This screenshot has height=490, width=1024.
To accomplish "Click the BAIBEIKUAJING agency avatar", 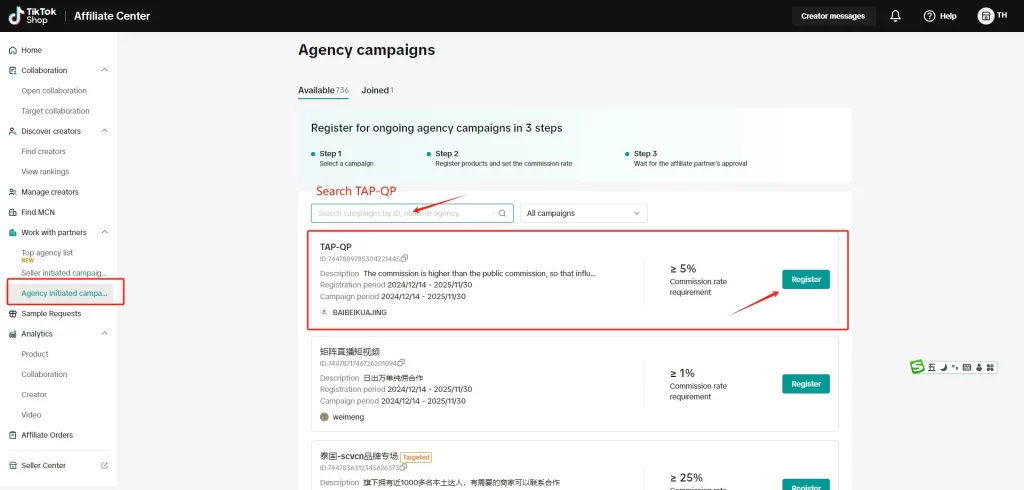I will coord(325,312).
